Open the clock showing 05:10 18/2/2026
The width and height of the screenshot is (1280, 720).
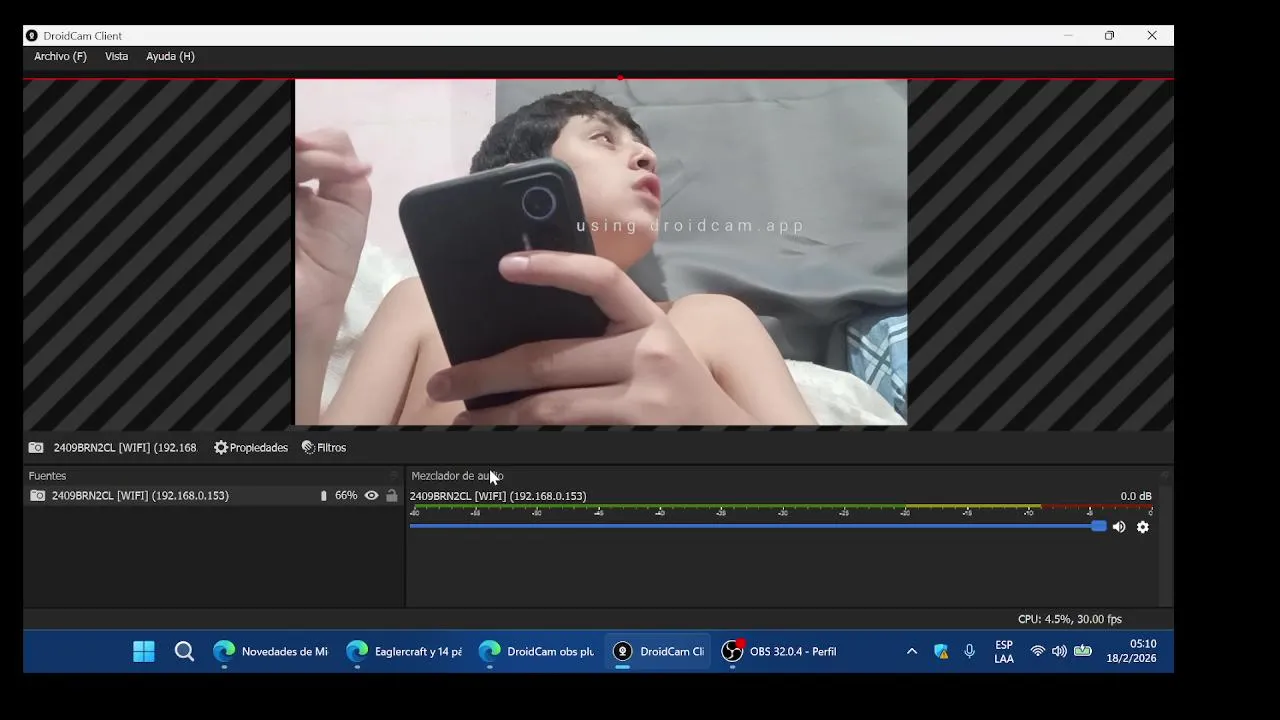point(1131,652)
